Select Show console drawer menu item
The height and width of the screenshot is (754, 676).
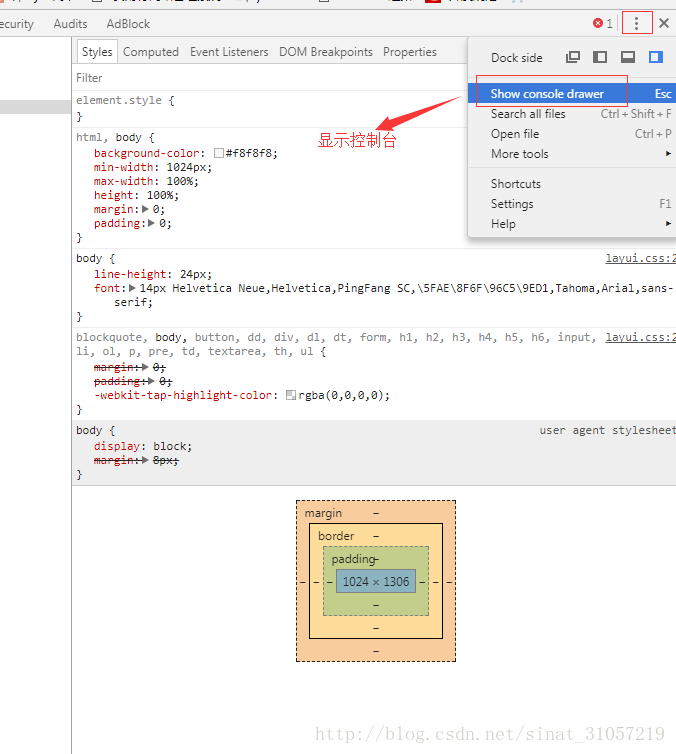click(572, 93)
